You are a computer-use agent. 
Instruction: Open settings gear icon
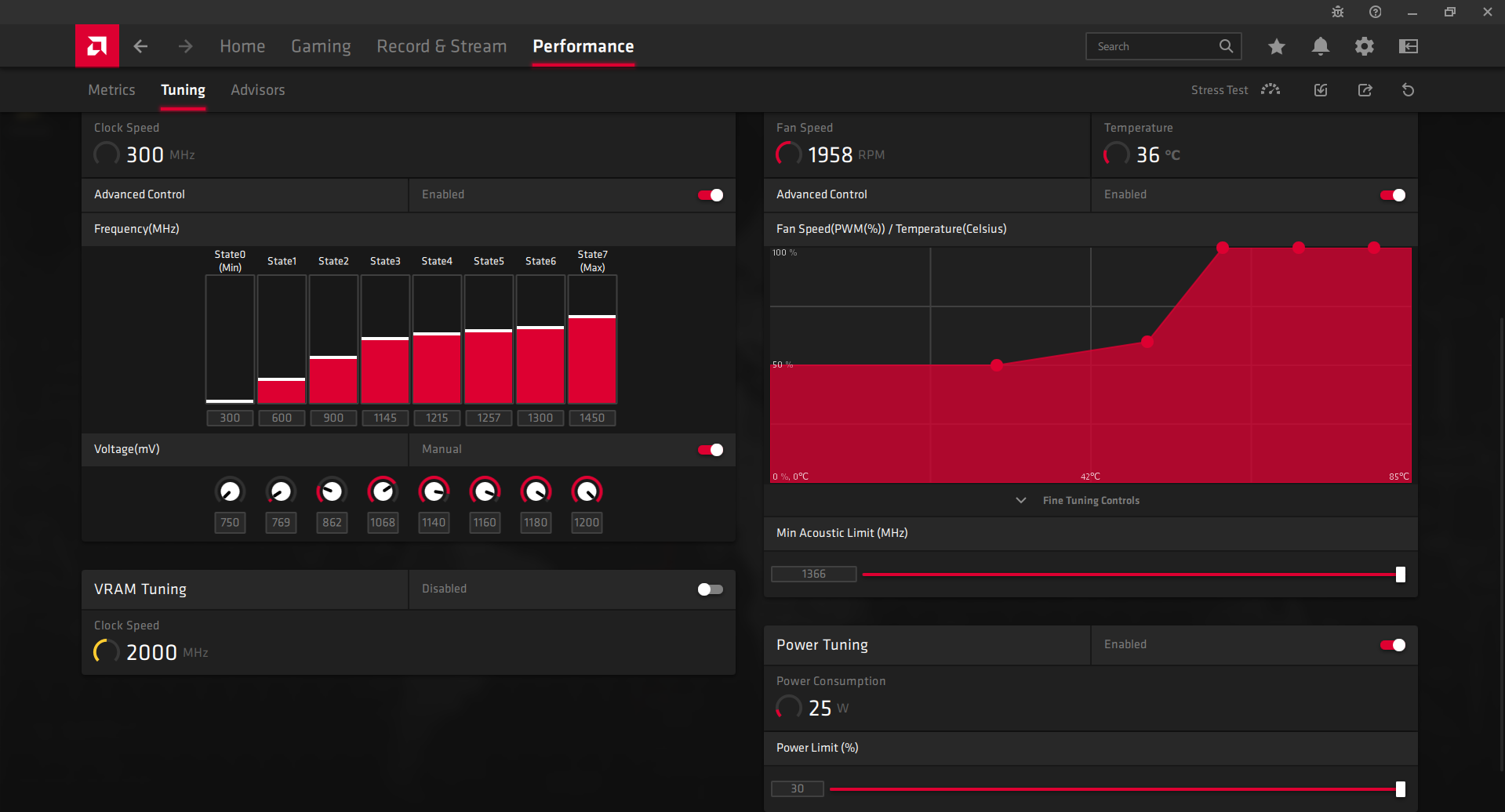(1365, 46)
